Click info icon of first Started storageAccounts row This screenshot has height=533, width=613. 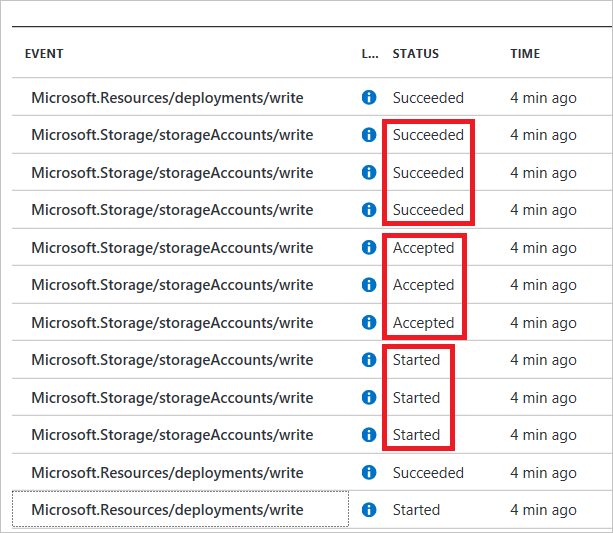pyautogui.click(x=369, y=360)
